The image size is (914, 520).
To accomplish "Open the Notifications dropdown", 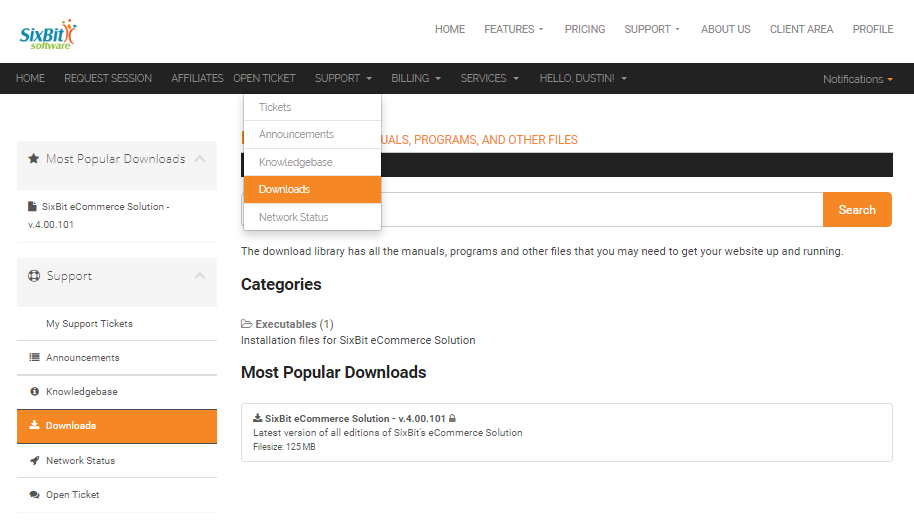I will pyautogui.click(x=858, y=79).
